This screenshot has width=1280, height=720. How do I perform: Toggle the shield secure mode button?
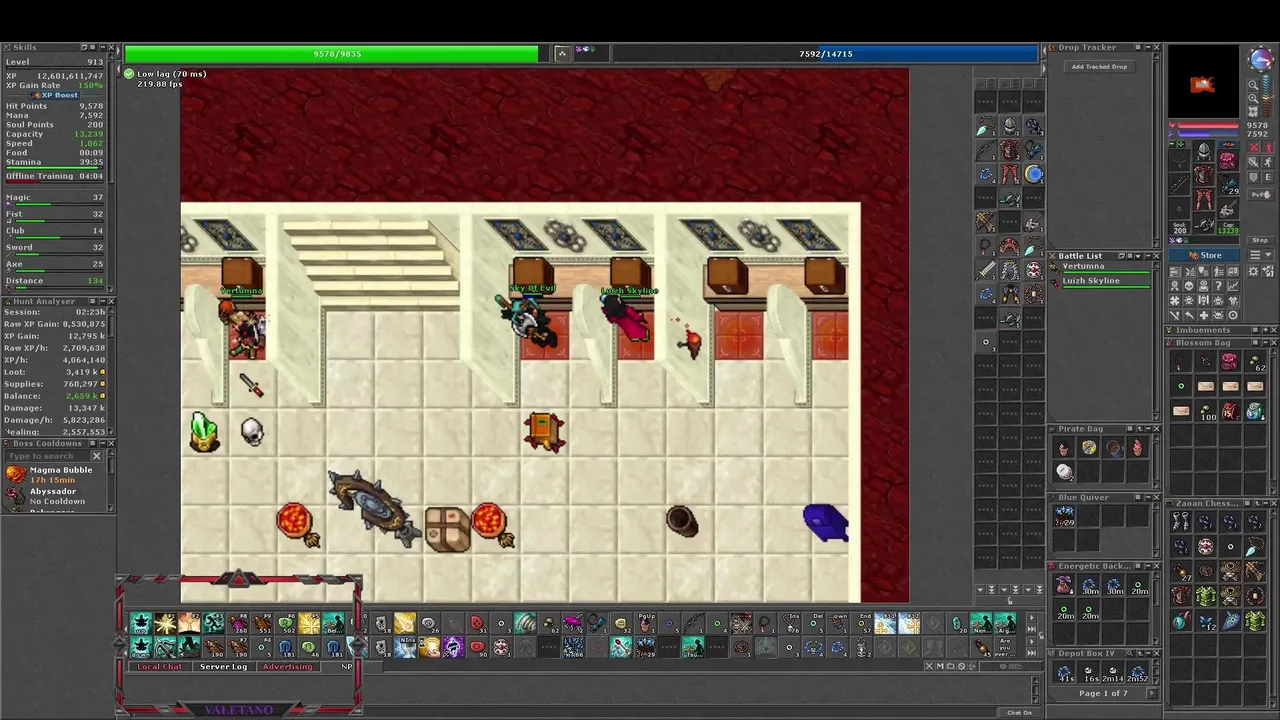(x=1253, y=177)
